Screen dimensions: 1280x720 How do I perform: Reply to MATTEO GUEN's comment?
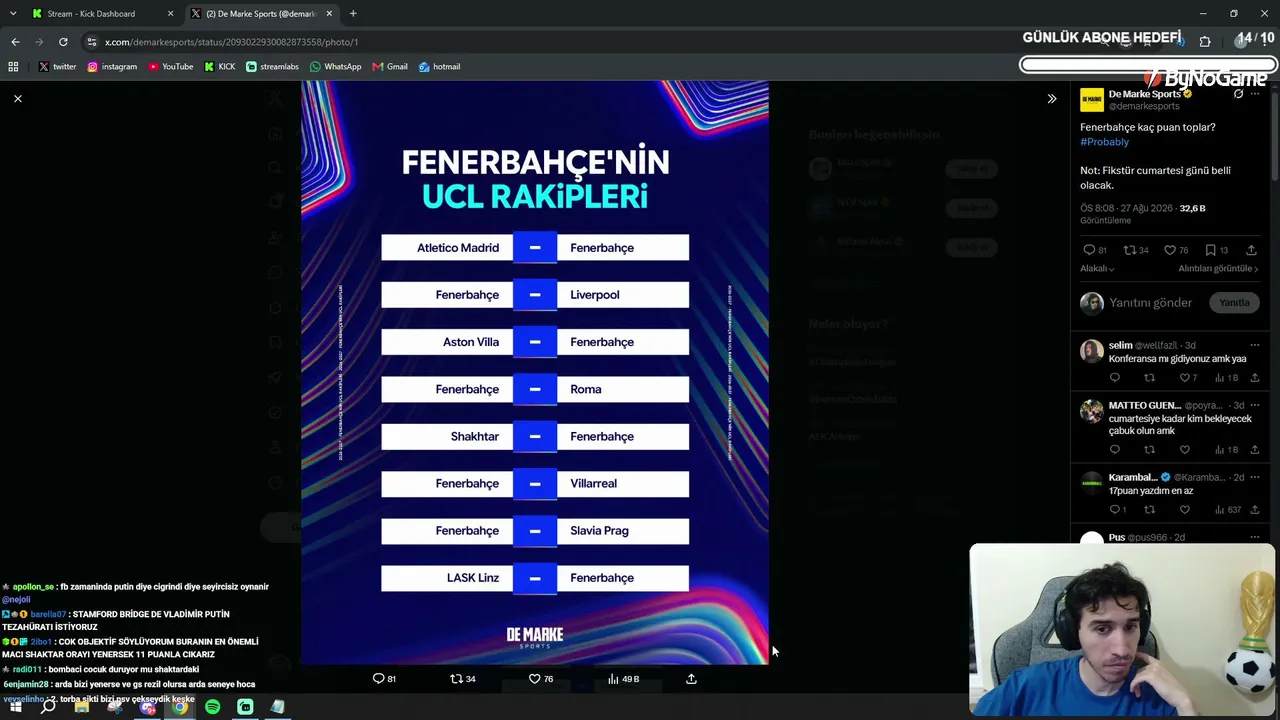coord(1115,450)
